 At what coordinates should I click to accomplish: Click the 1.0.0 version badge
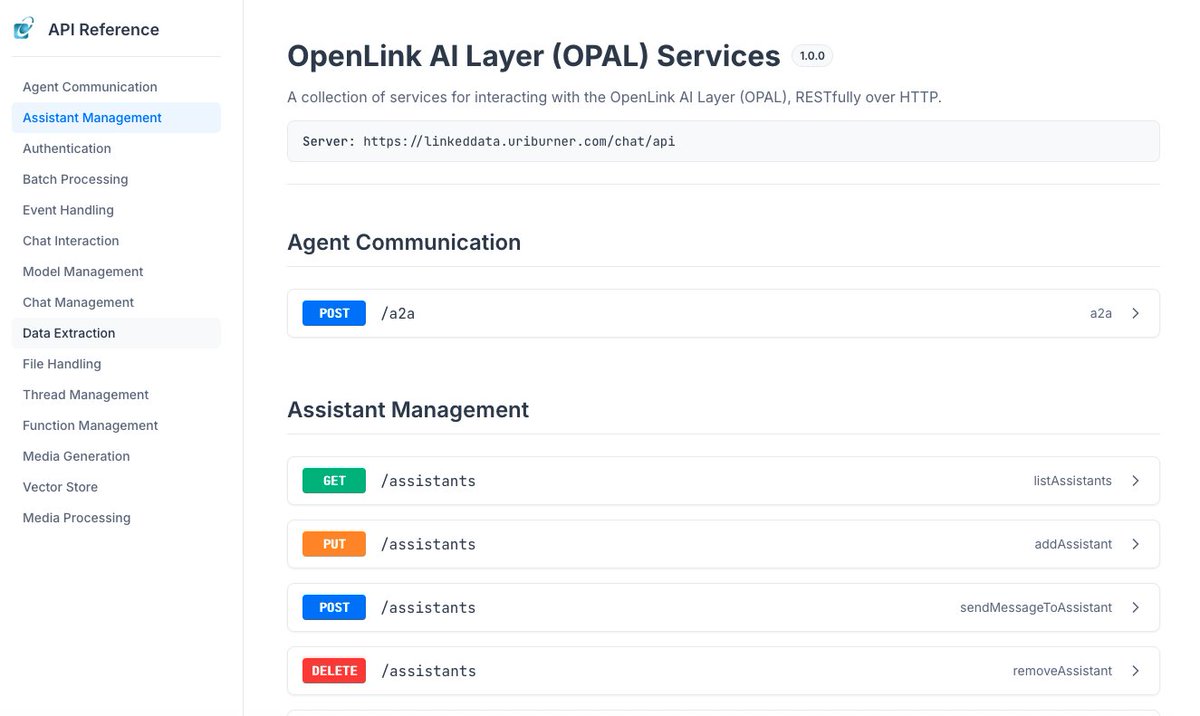[x=811, y=56]
